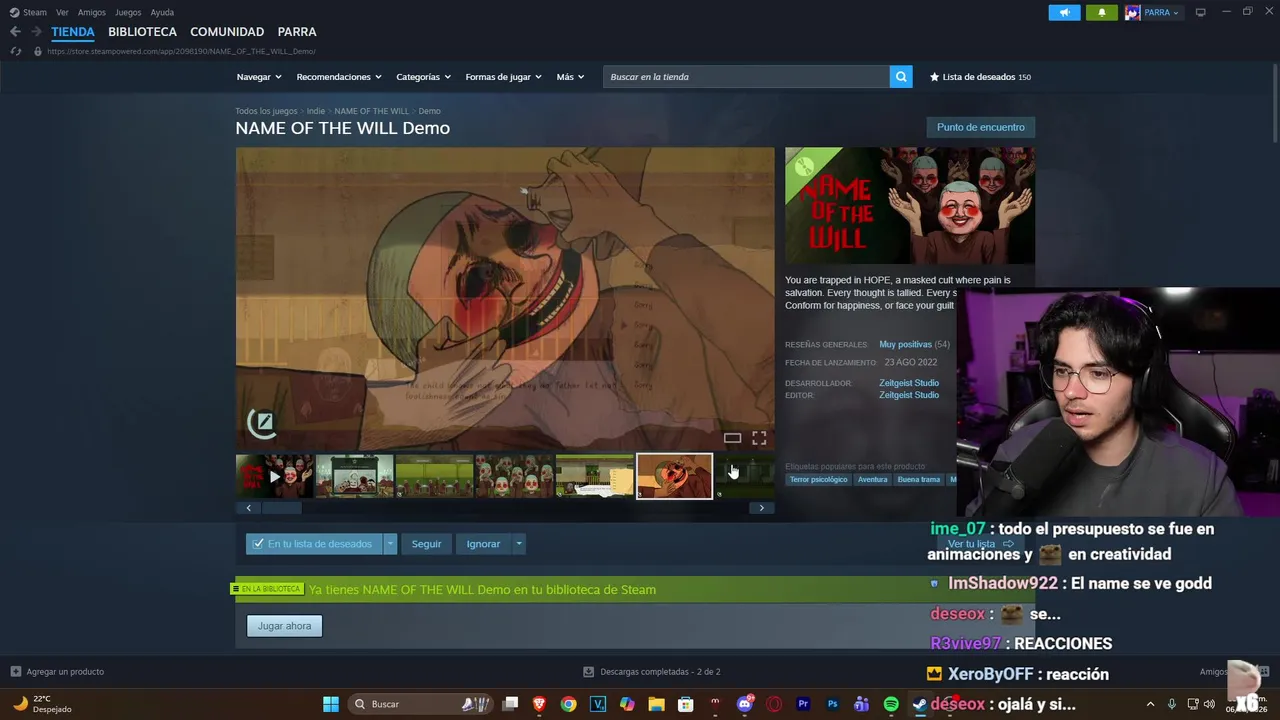Open Microsoft Store from the taskbar

(686, 704)
